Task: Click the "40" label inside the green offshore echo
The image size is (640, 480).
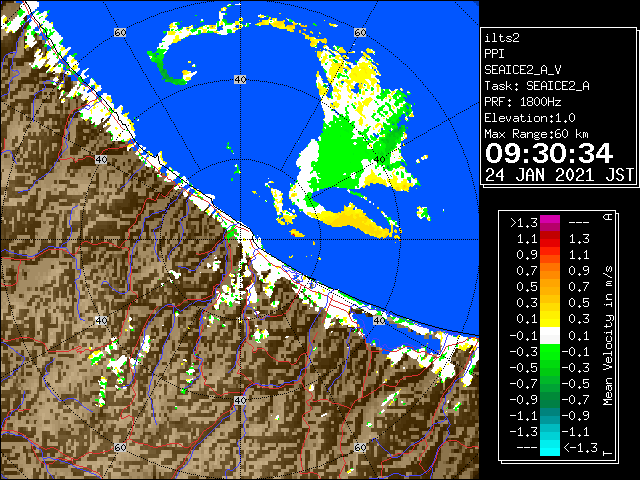Action: click(x=380, y=160)
